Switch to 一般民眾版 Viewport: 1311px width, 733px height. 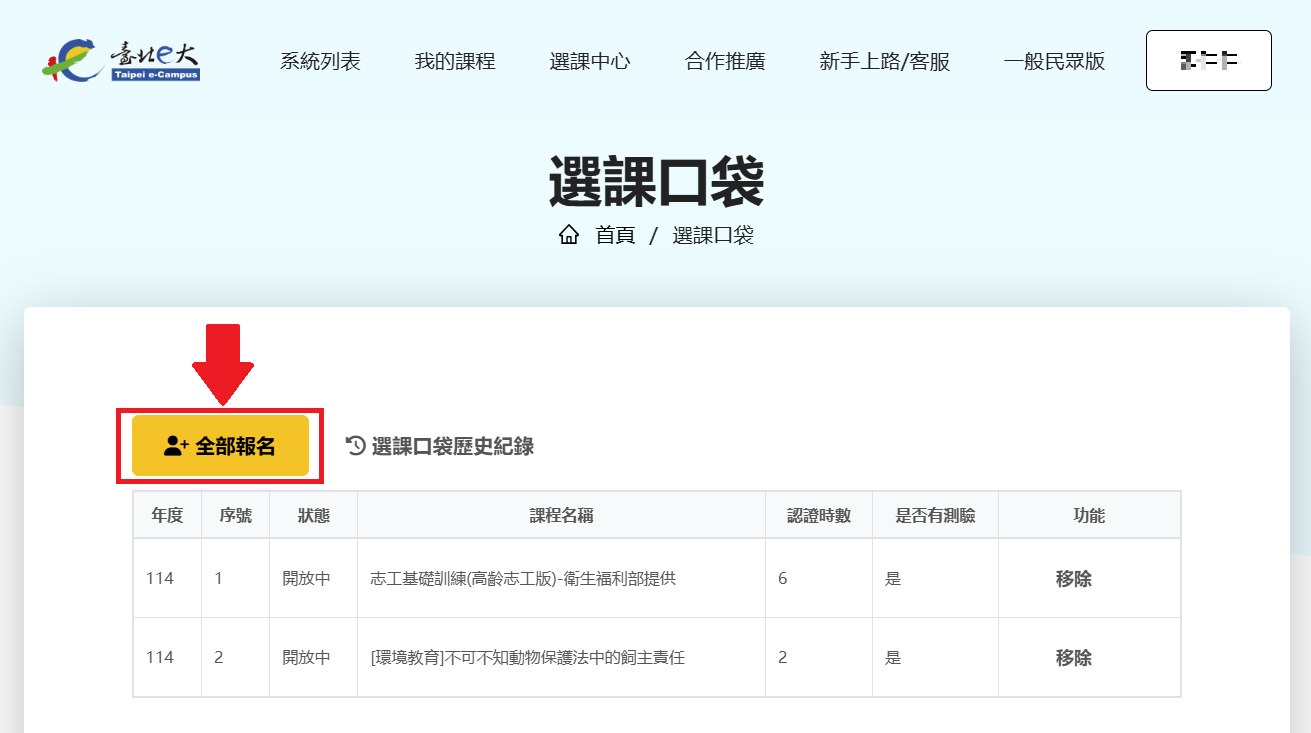[1055, 61]
